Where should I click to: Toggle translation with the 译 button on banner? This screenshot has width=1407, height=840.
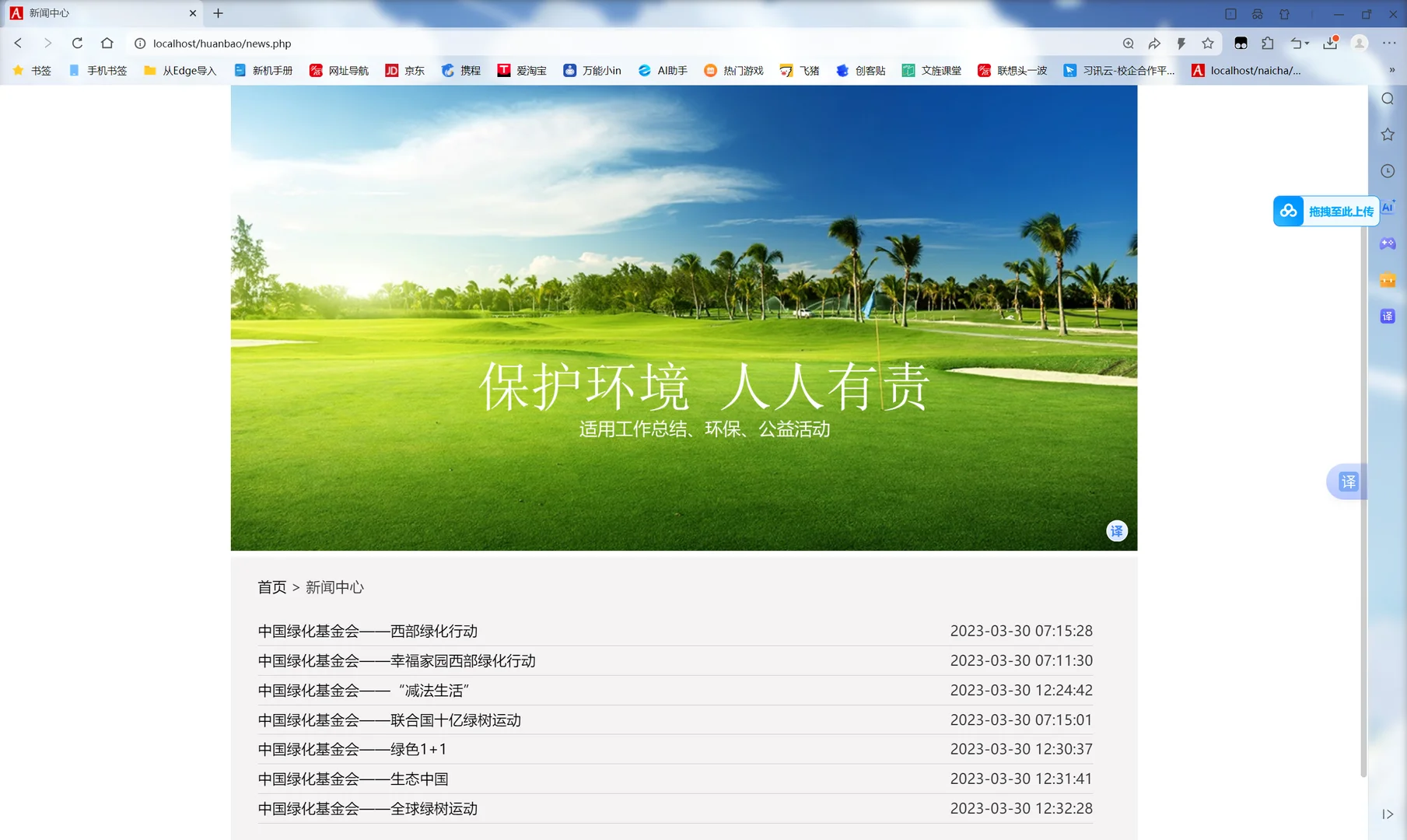[1117, 531]
